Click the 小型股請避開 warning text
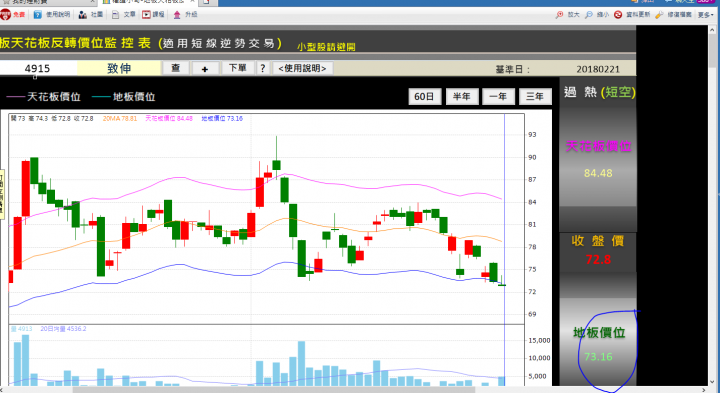The height and width of the screenshot is (393, 720). [x=326, y=47]
